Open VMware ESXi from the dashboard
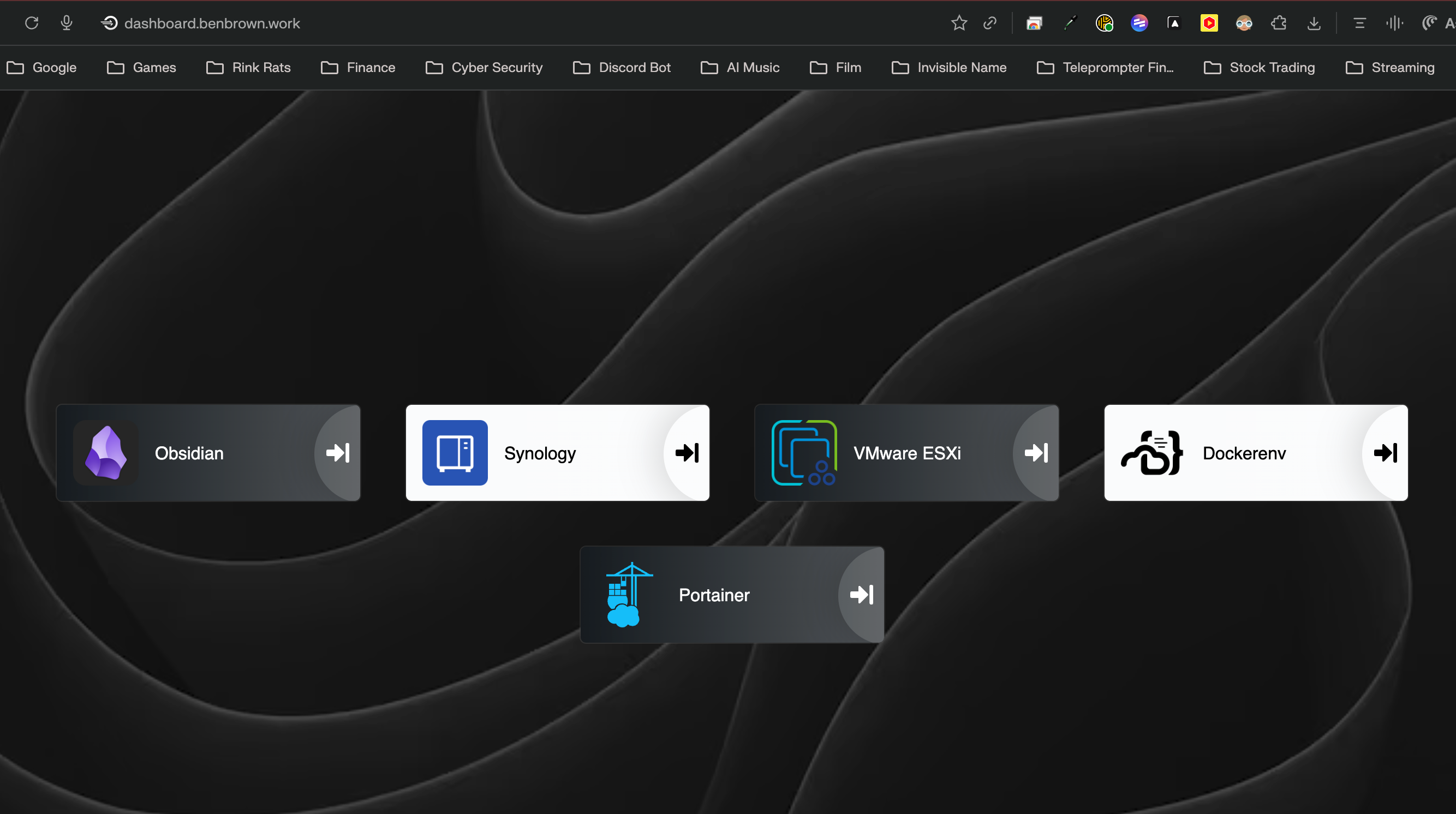Viewport: 1456px width, 814px height. click(906, 452)
